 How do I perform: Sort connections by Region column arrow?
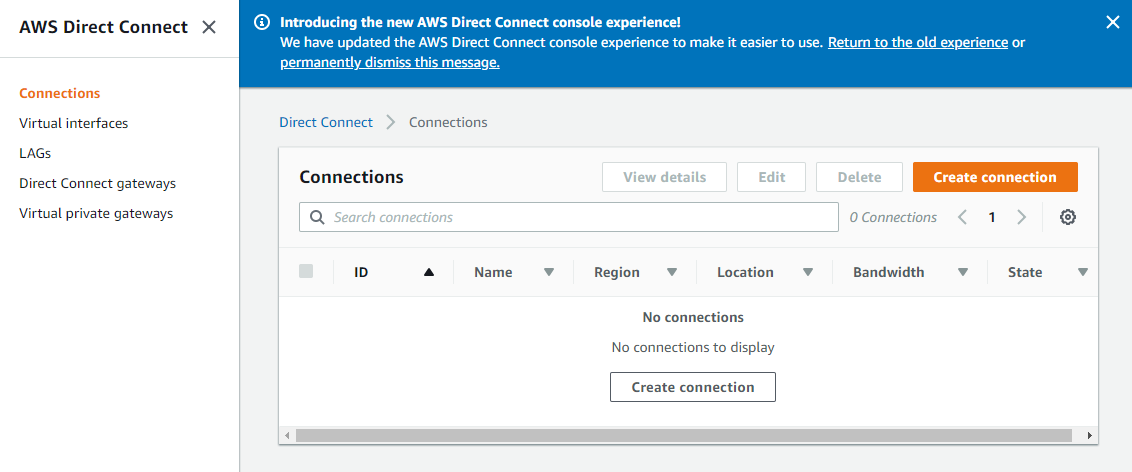coord(672,272)
